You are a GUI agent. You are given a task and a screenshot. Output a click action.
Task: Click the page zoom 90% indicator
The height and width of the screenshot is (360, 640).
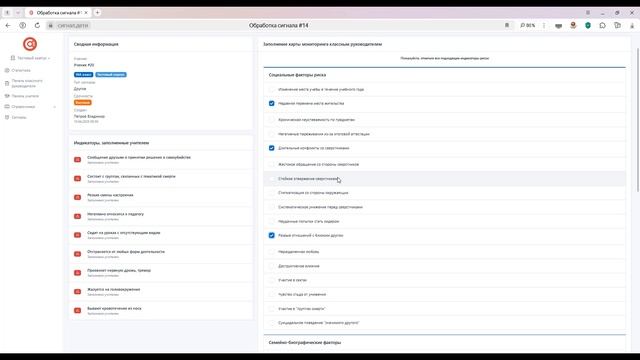[x=527, y=25]
